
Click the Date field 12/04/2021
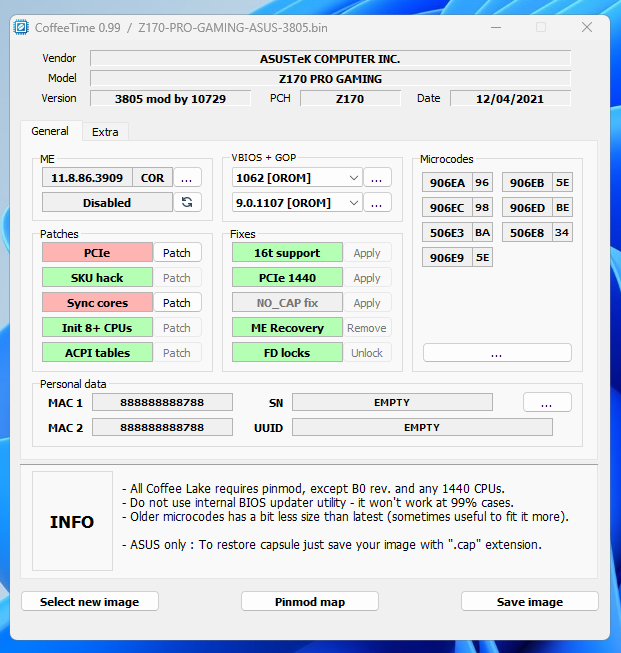[x=510, y=99]
